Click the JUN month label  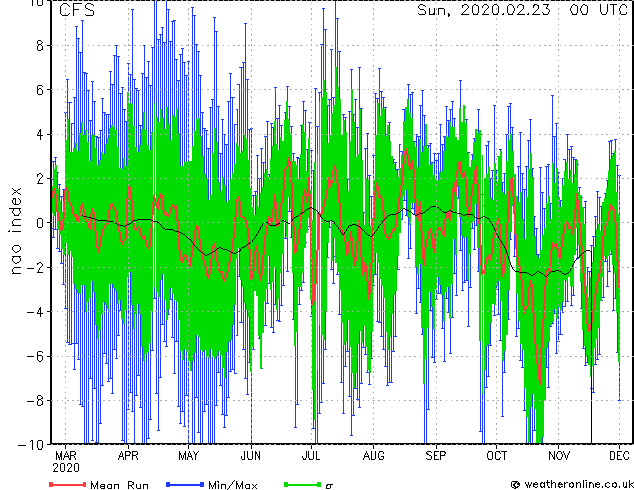click(x=251, y=456)
